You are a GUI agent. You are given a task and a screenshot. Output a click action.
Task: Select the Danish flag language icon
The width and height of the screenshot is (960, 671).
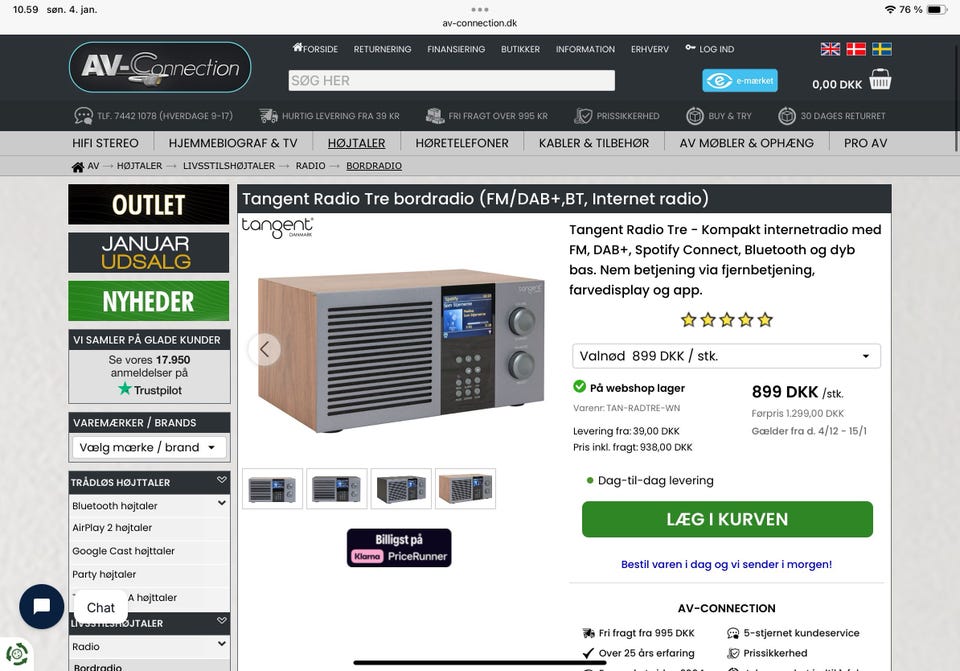856,49
